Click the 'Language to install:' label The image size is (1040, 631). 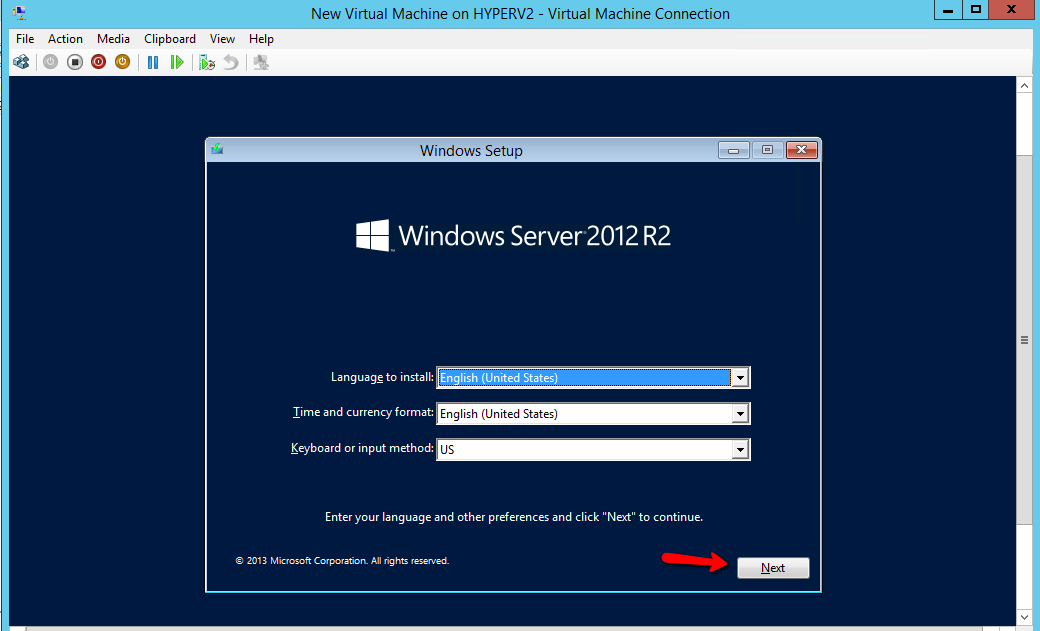(382, 377)
